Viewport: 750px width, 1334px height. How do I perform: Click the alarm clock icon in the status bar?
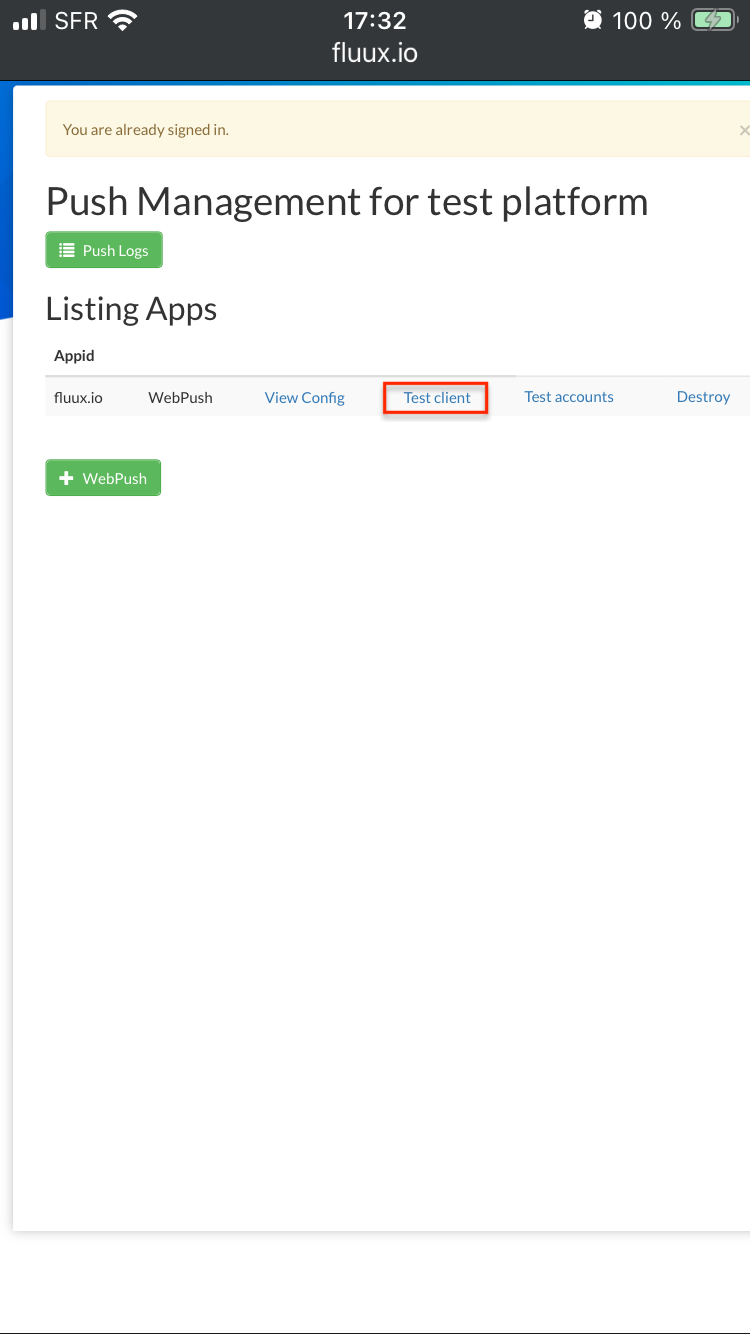[592, 19]
